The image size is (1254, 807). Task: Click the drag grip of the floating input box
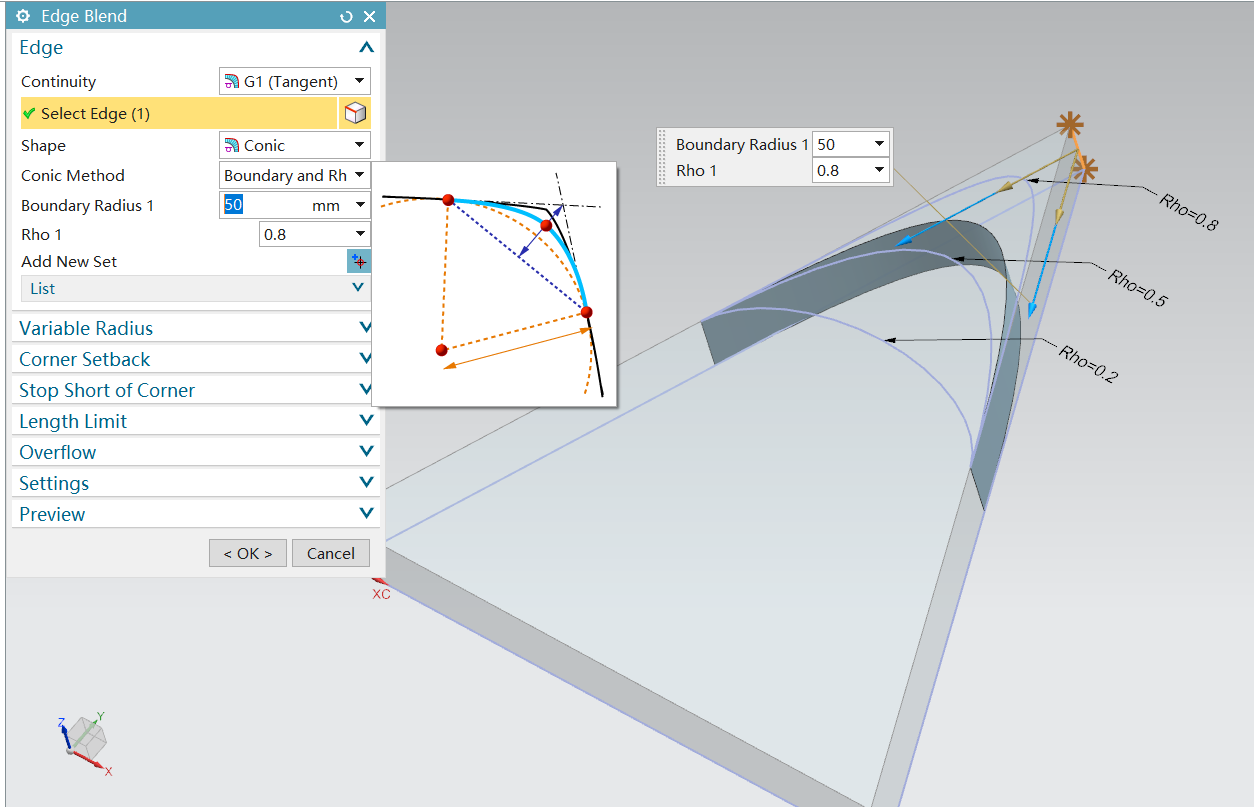click(662, 157)
